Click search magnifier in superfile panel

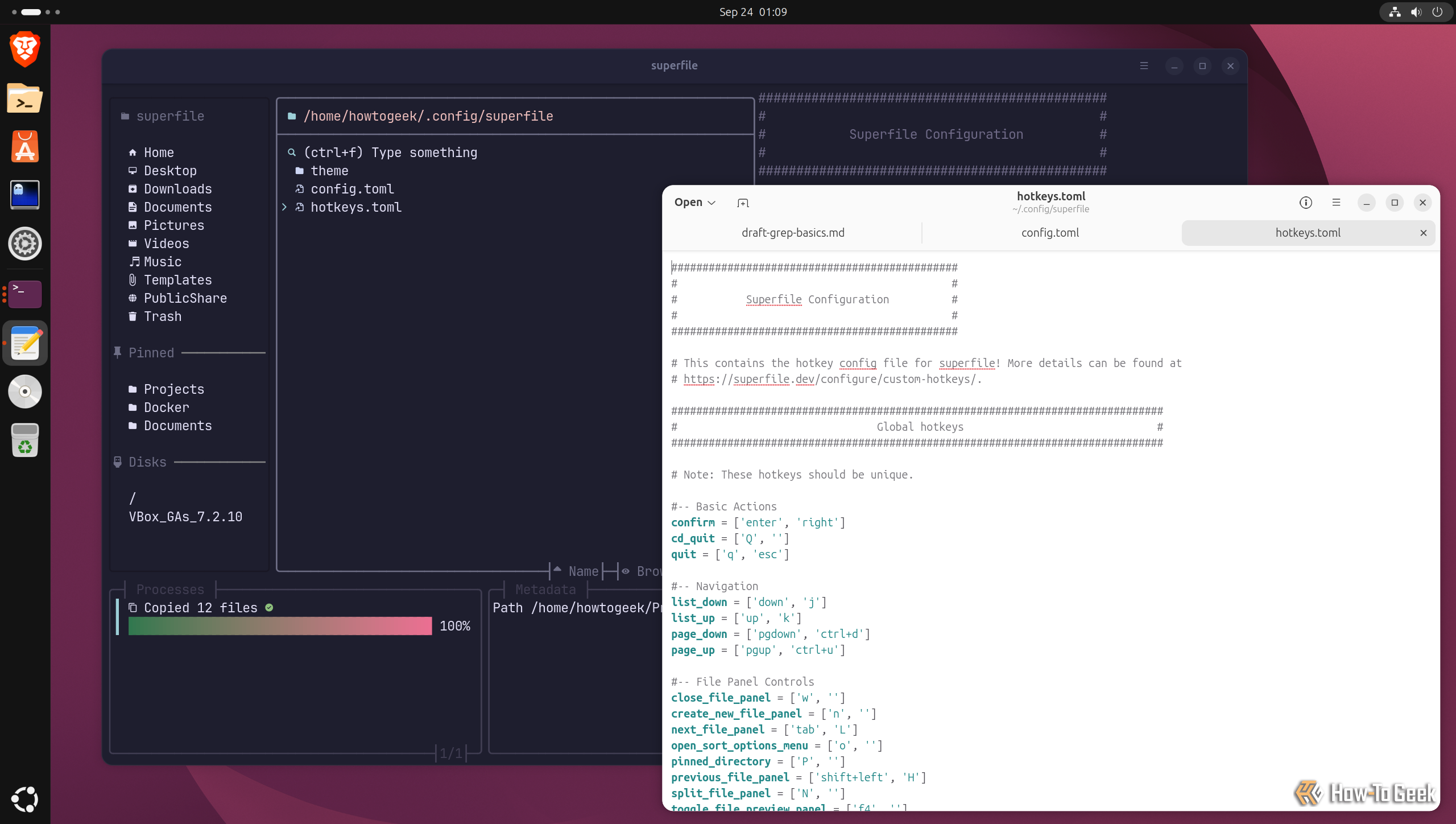coord(292,153)
